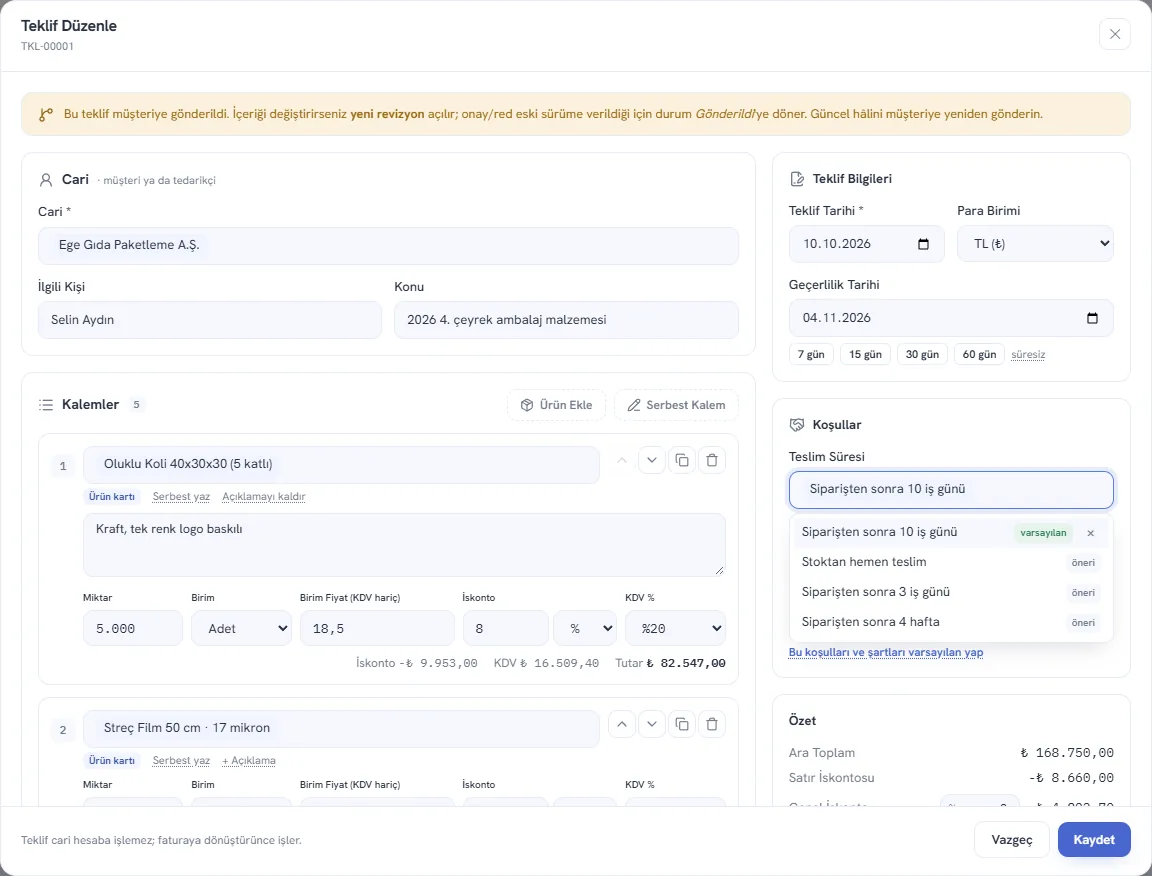Open the Para Birimi currency dropdown
This screenshot has width=1152, height=876.
pos(1035,244)
